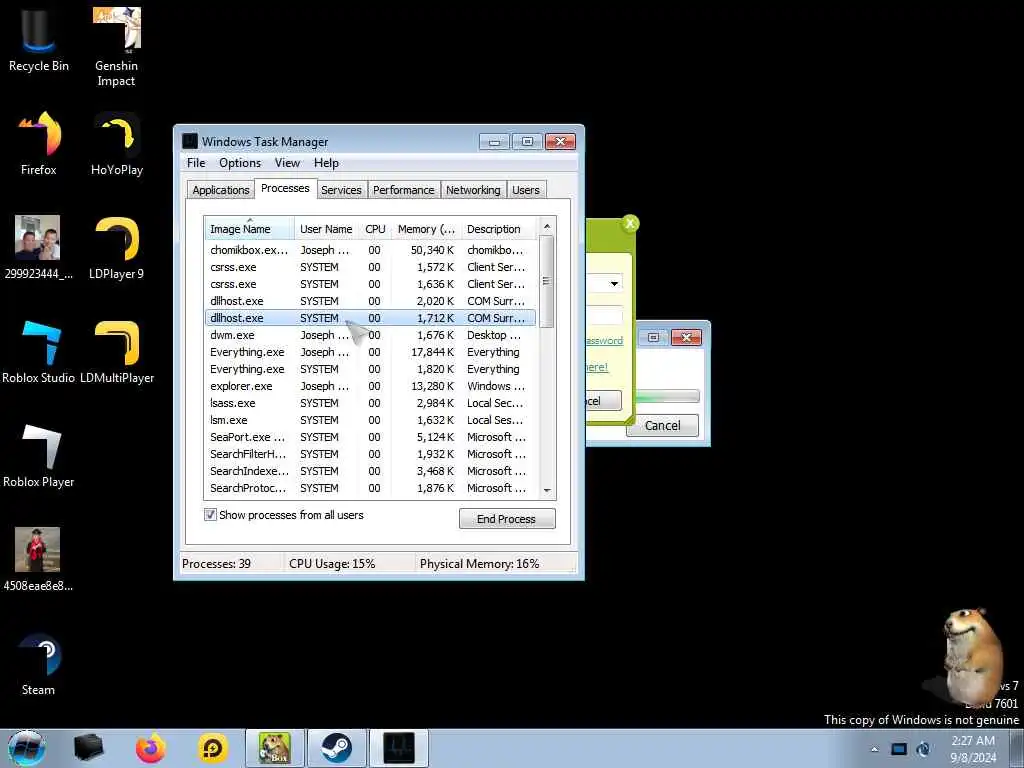Select csrss.exe row using 1,572 K
The height and width of the screenshot is (768, 1024).
[x=370, y=267]
